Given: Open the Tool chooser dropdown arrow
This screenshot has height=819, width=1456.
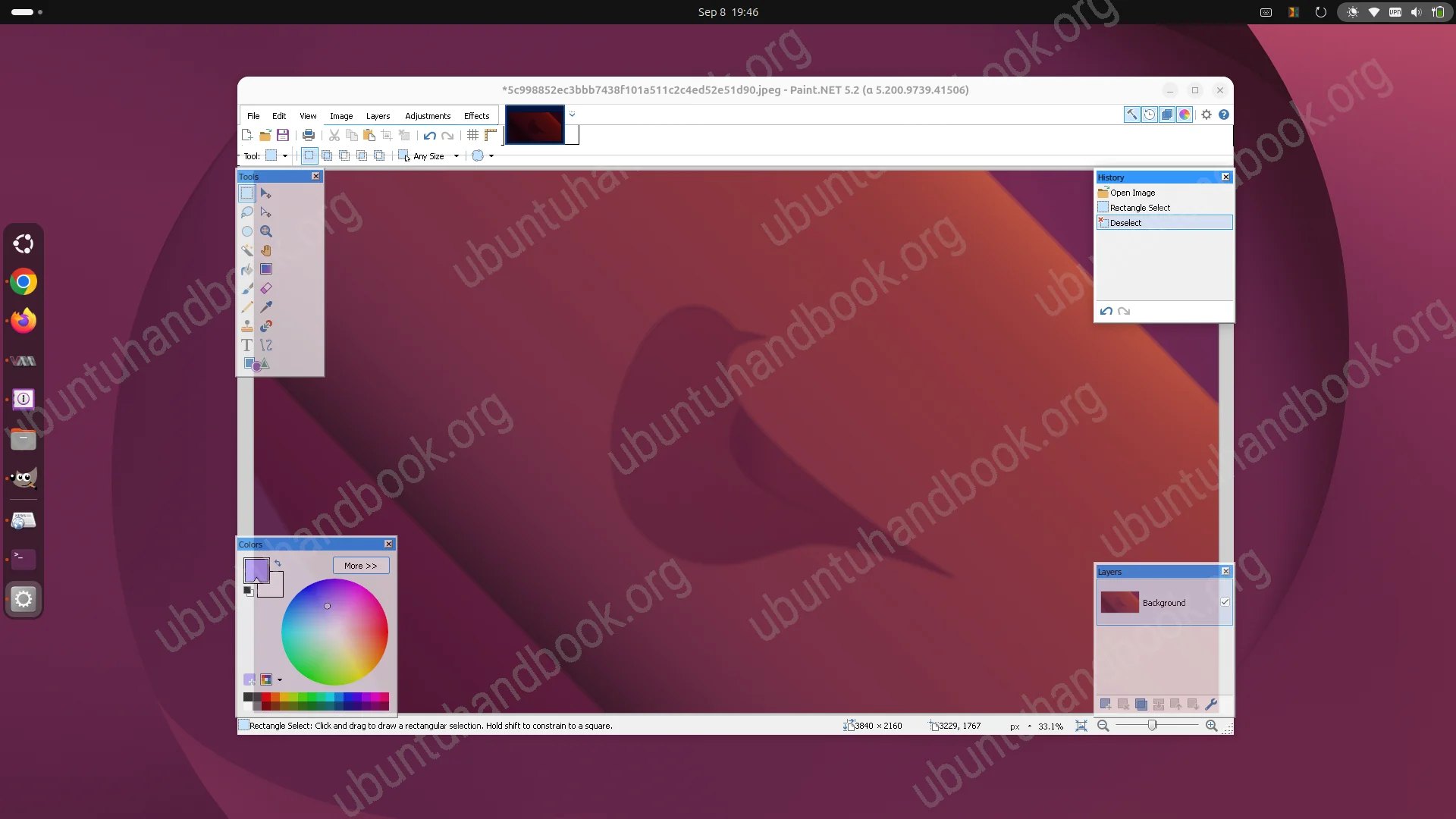Looking at the screenshot, I should point(285,156).
